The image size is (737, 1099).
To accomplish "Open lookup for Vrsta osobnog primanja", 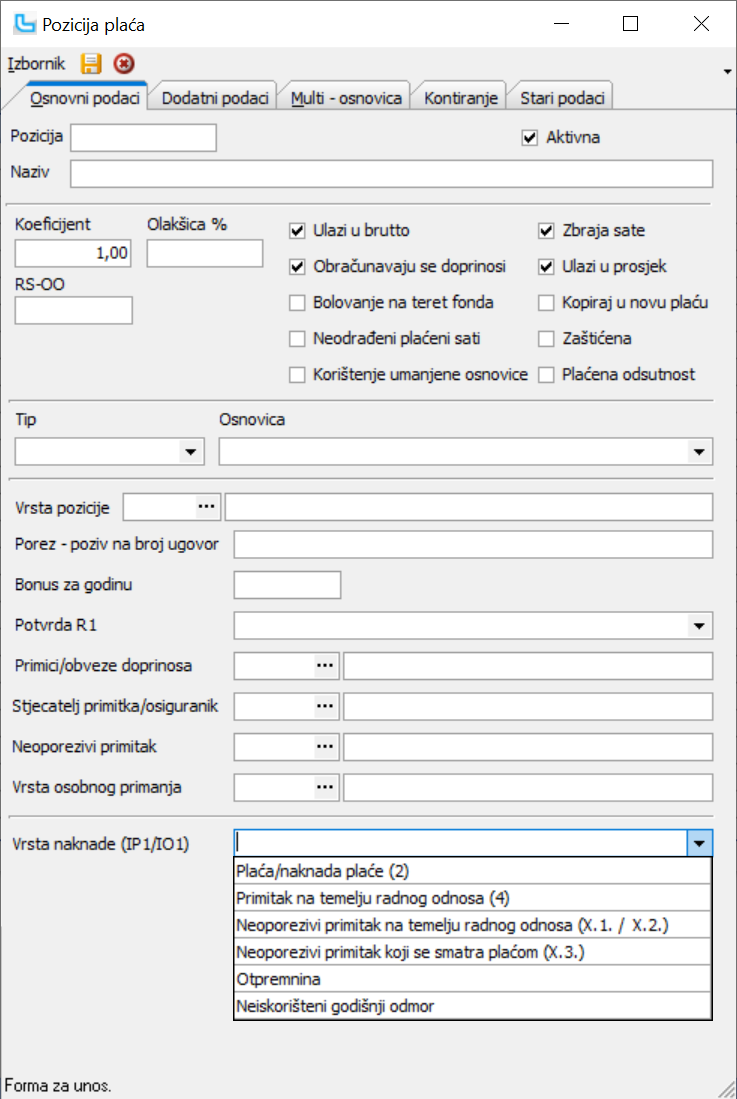I will point(324,787).
